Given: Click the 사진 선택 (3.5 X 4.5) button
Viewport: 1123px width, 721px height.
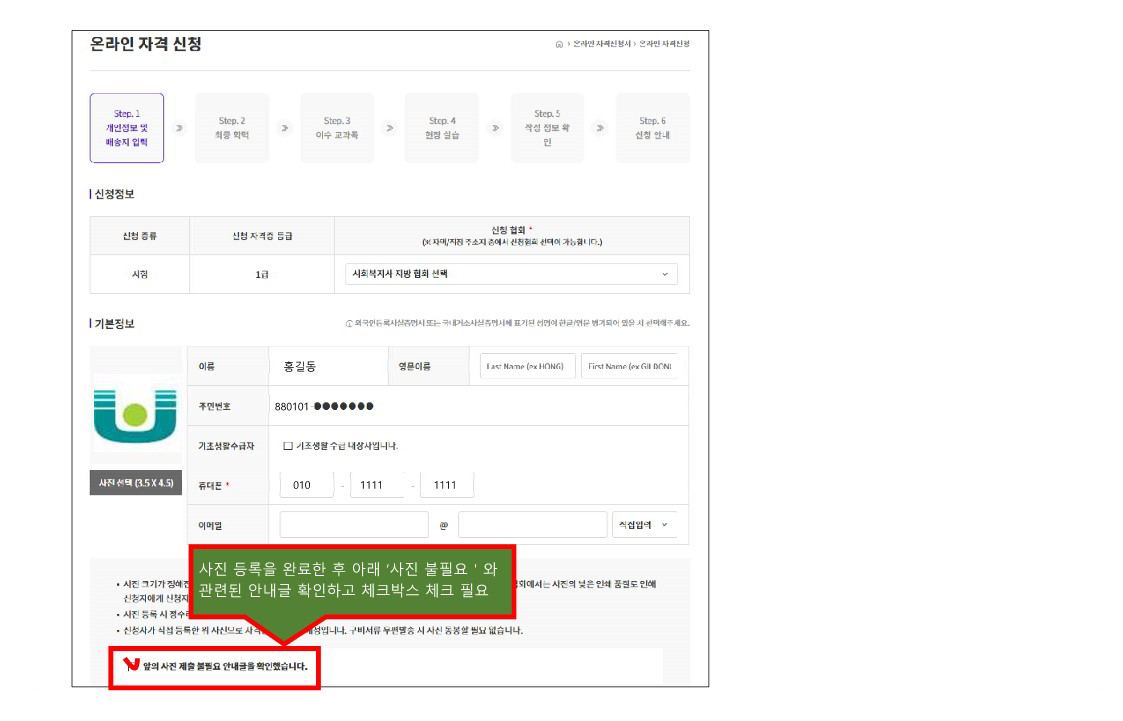Looking at the screenshot, I should [135, 483].
